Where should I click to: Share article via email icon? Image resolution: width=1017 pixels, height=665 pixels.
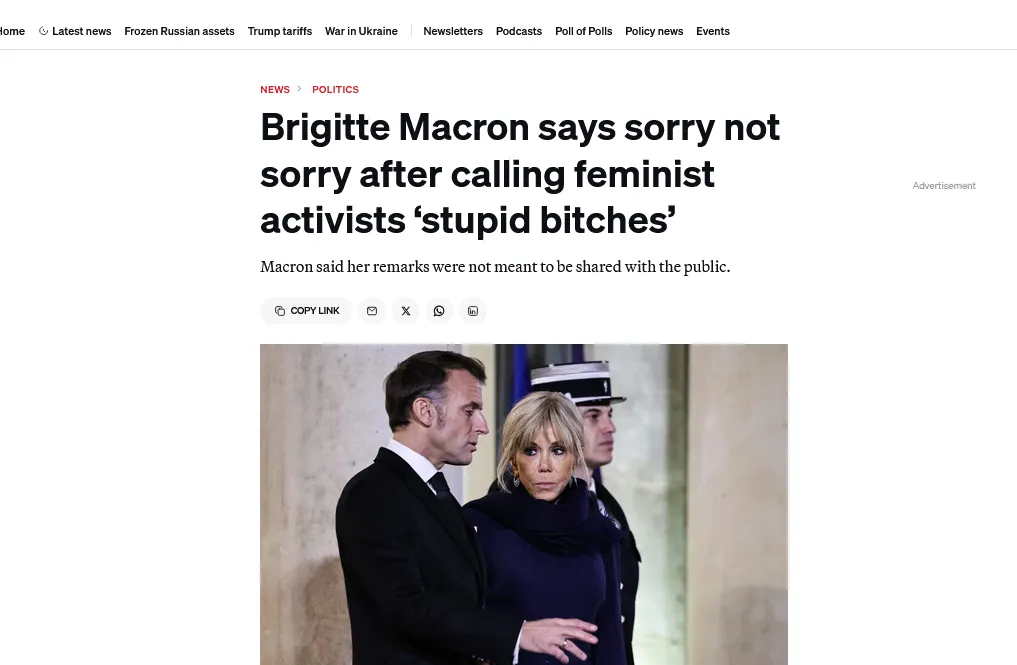click(372, 311)
